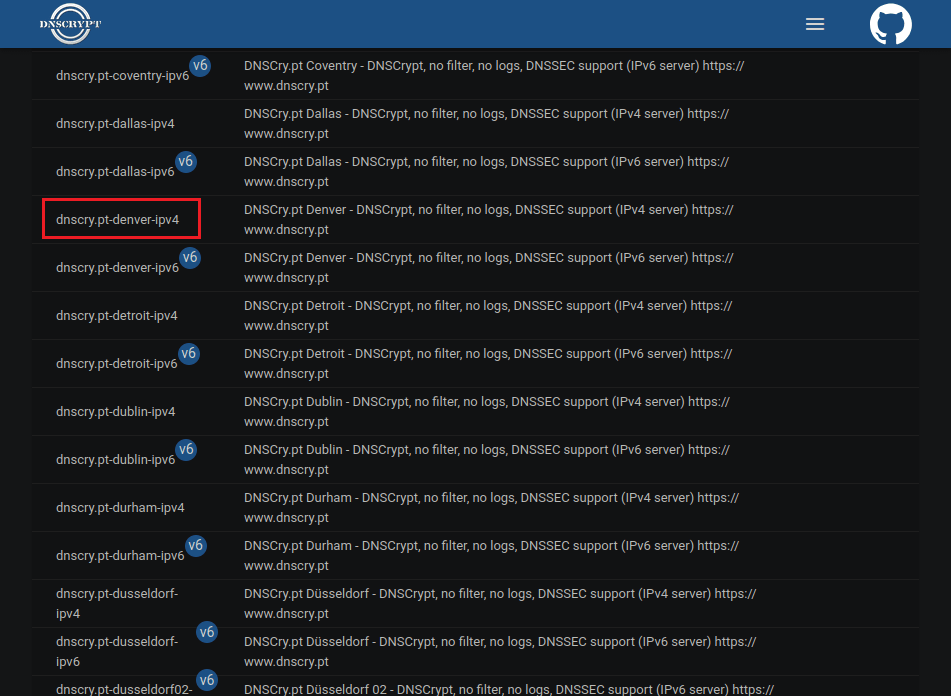The image size is (951, 696).
Task: Select dnscry.pt-coventry-ipv6 server name
Action: click(x=123, y=76)
